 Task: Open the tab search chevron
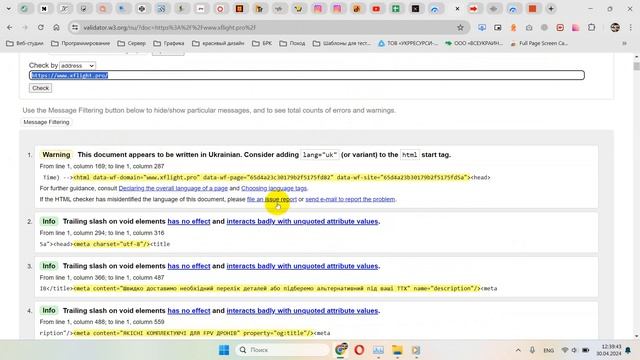point(8,9)
